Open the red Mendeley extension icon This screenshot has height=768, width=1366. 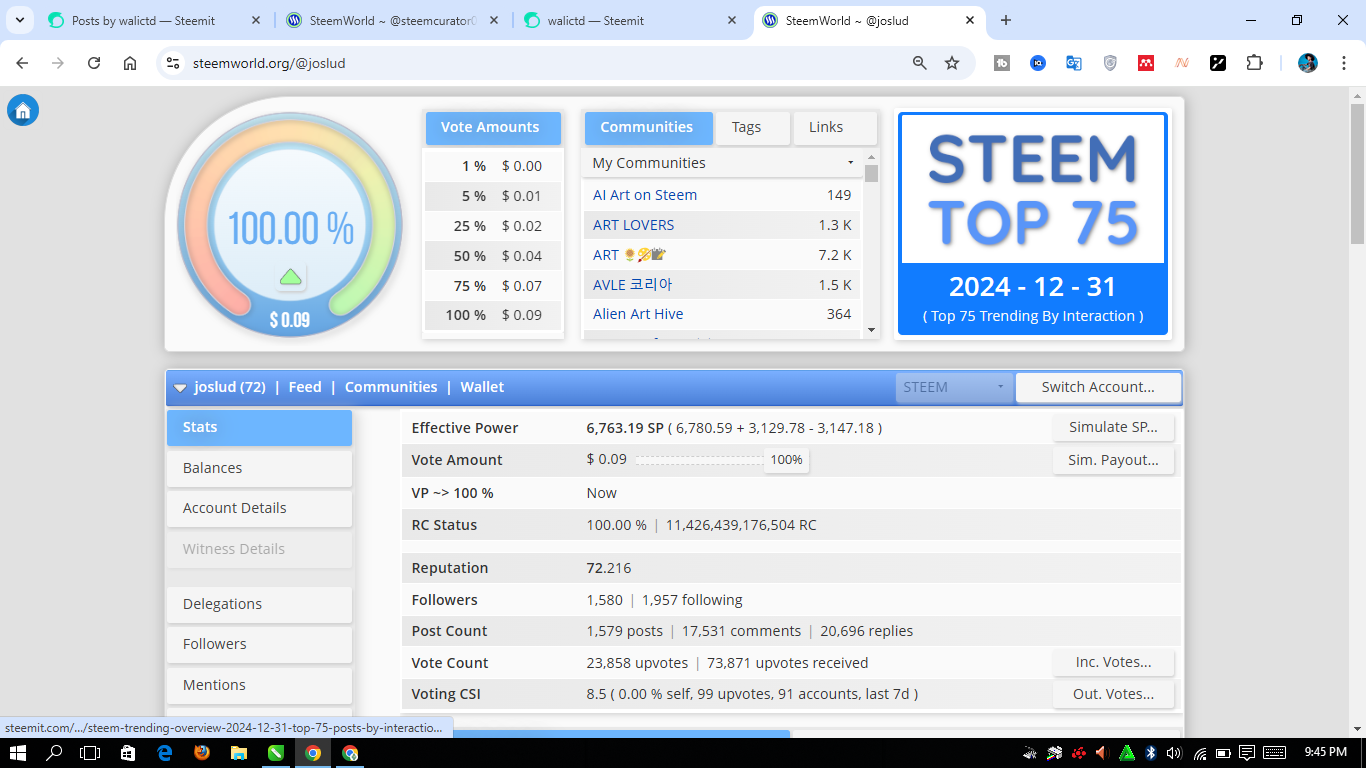point(1146,63)
